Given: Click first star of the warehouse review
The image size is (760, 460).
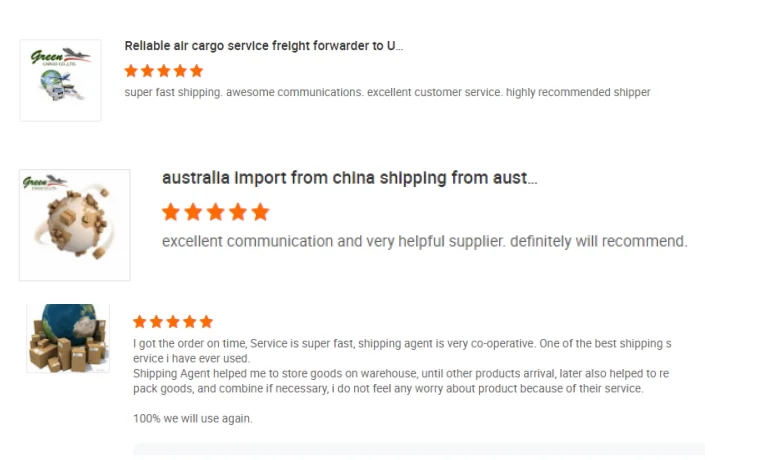Looking at the screenshot, I should [x=140, y=322].
